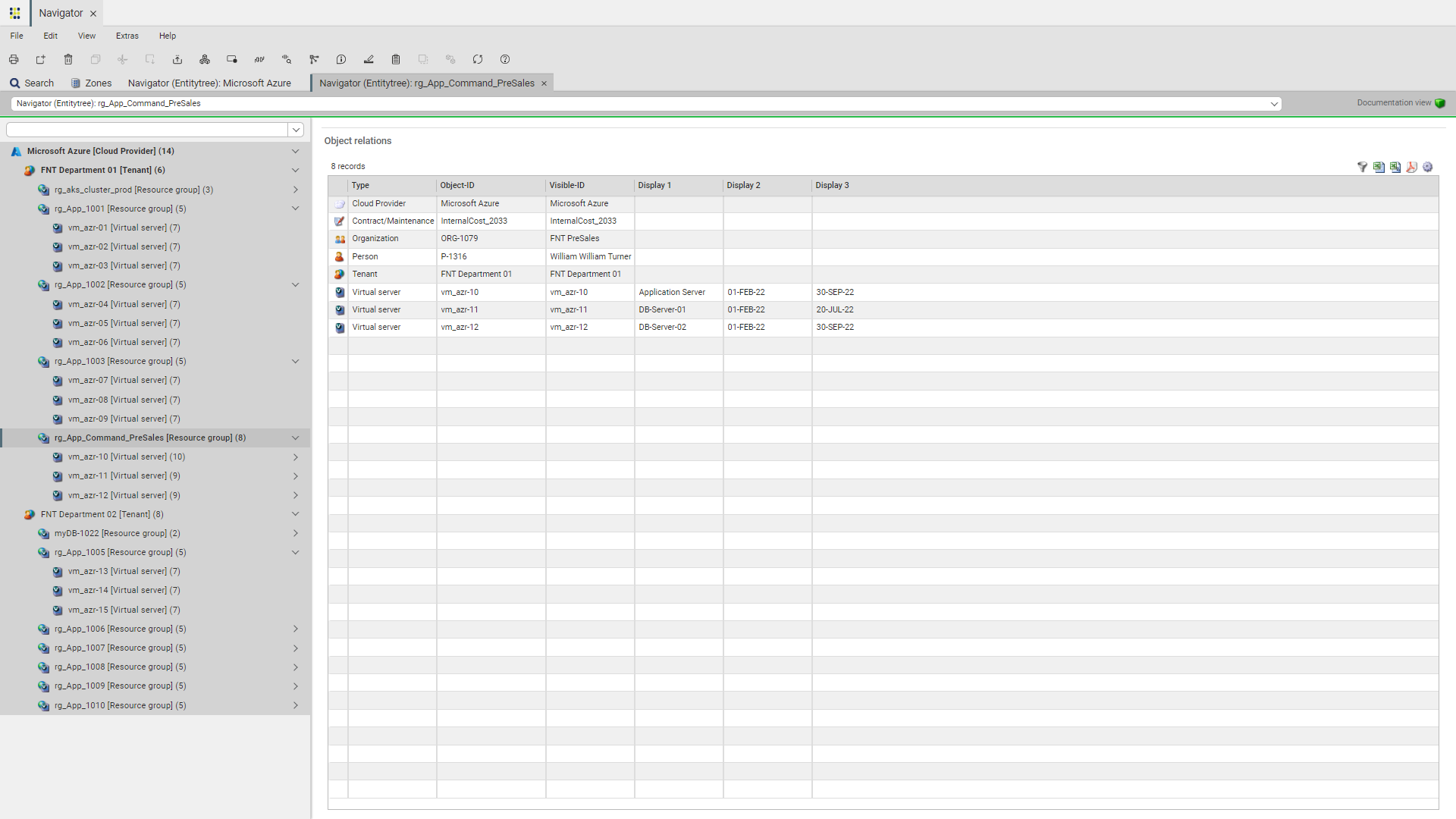Click the William William Turner cell
Viewport: 1456px width, 819px height.
click(x=590, y=257)
